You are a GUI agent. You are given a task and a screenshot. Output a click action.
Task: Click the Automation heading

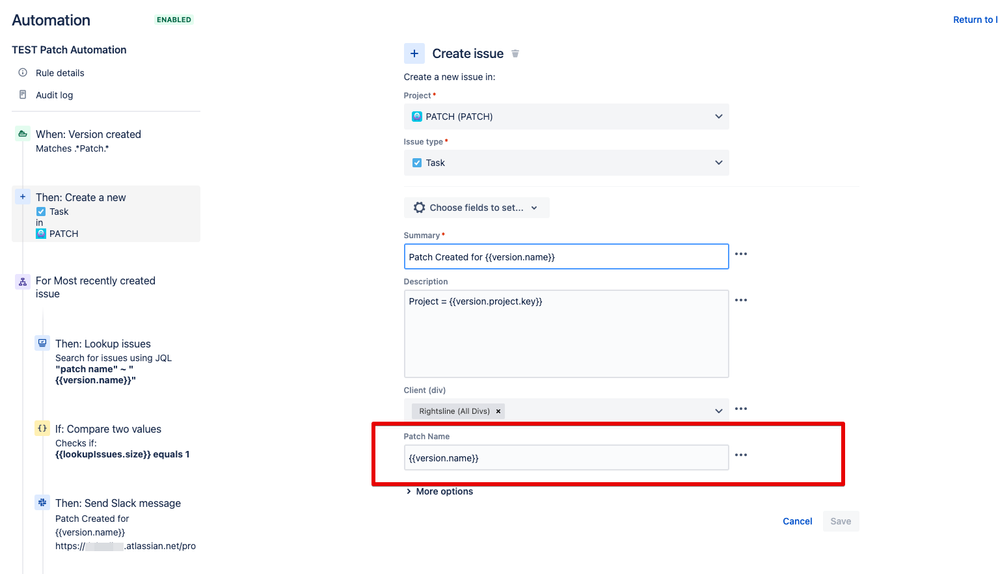pos(51,20)
